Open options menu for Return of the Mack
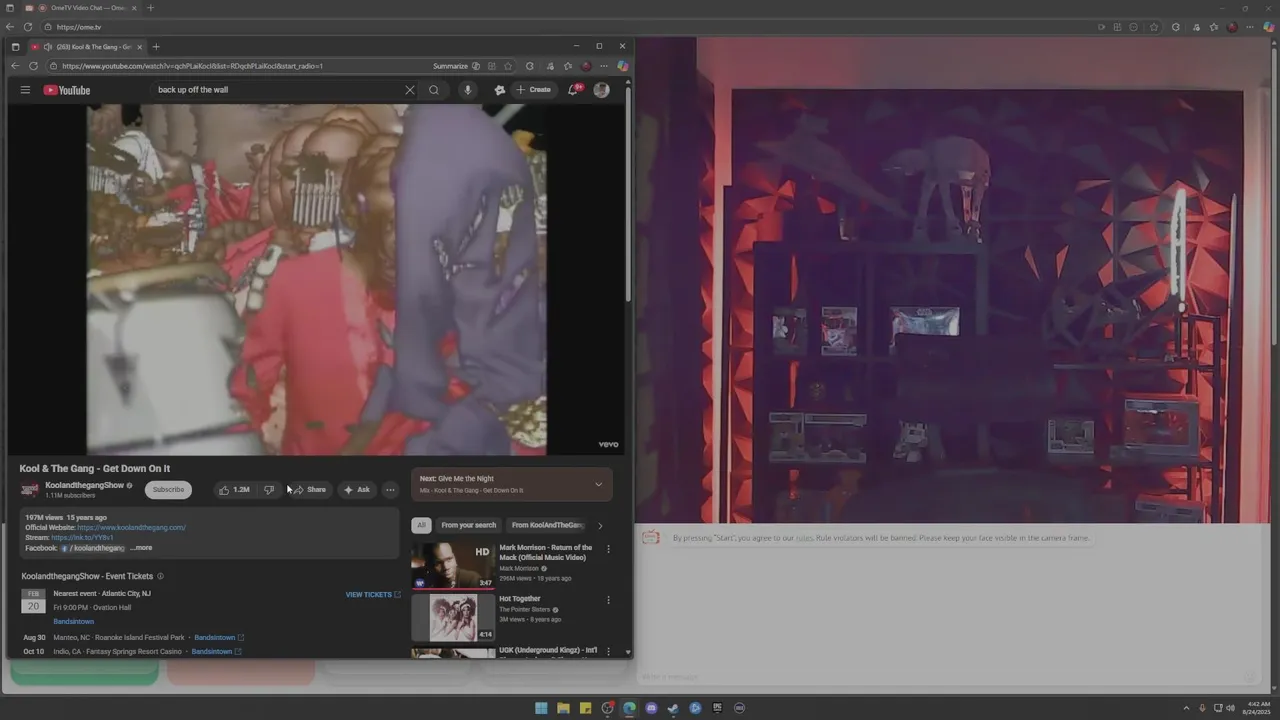1280x720 pixels. (x=608, y=549)
